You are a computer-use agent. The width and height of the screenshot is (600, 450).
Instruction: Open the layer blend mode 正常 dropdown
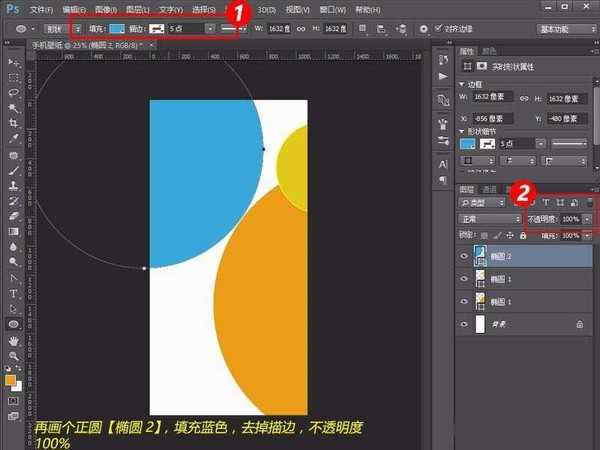point(487,218)
